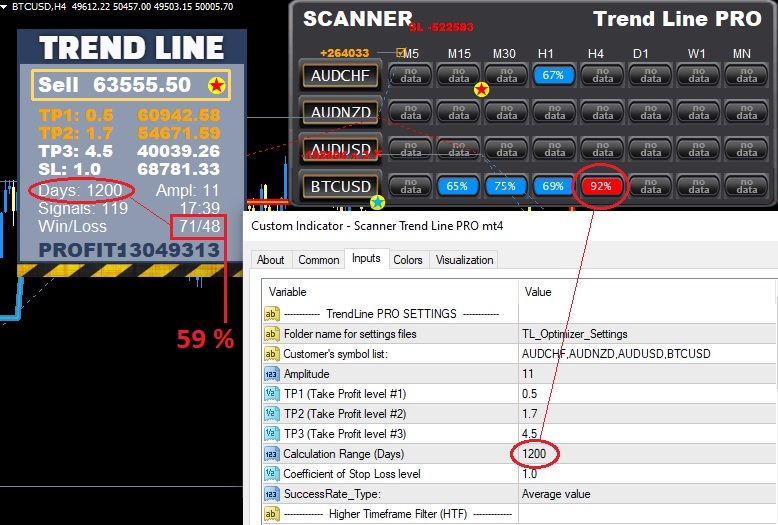Click the H4 timeframe header in scanner
The image size is (778, 525).
(595, 53)
